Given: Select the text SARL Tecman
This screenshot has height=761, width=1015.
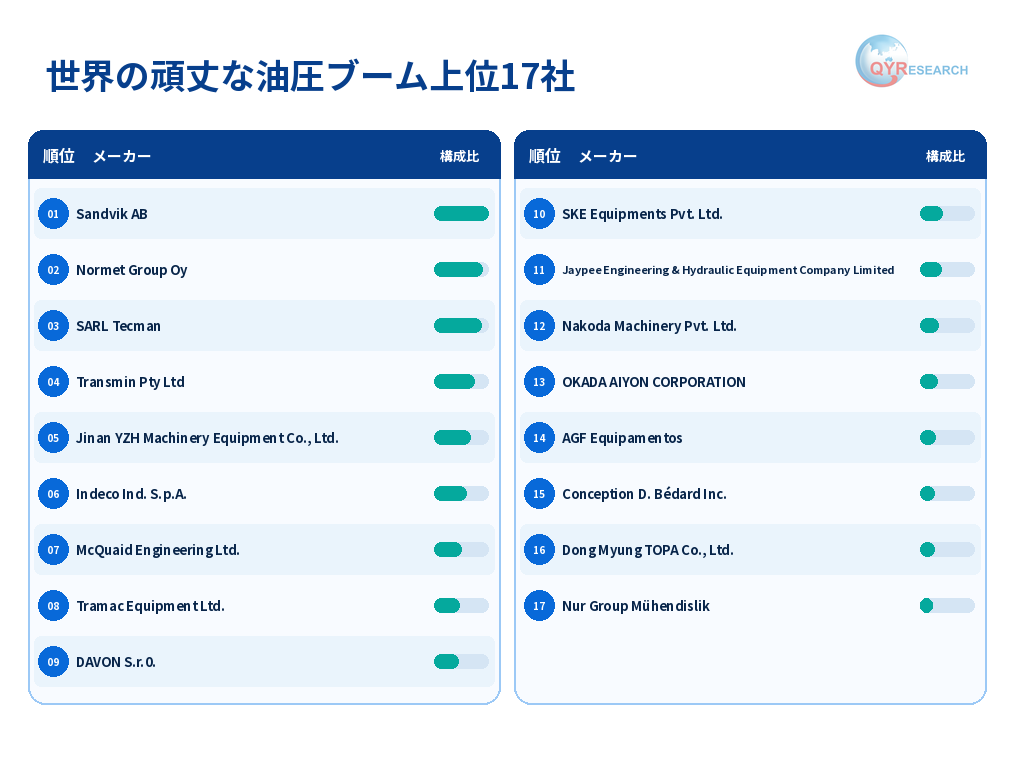Looking at the screenshot, I should pos(118,326).
